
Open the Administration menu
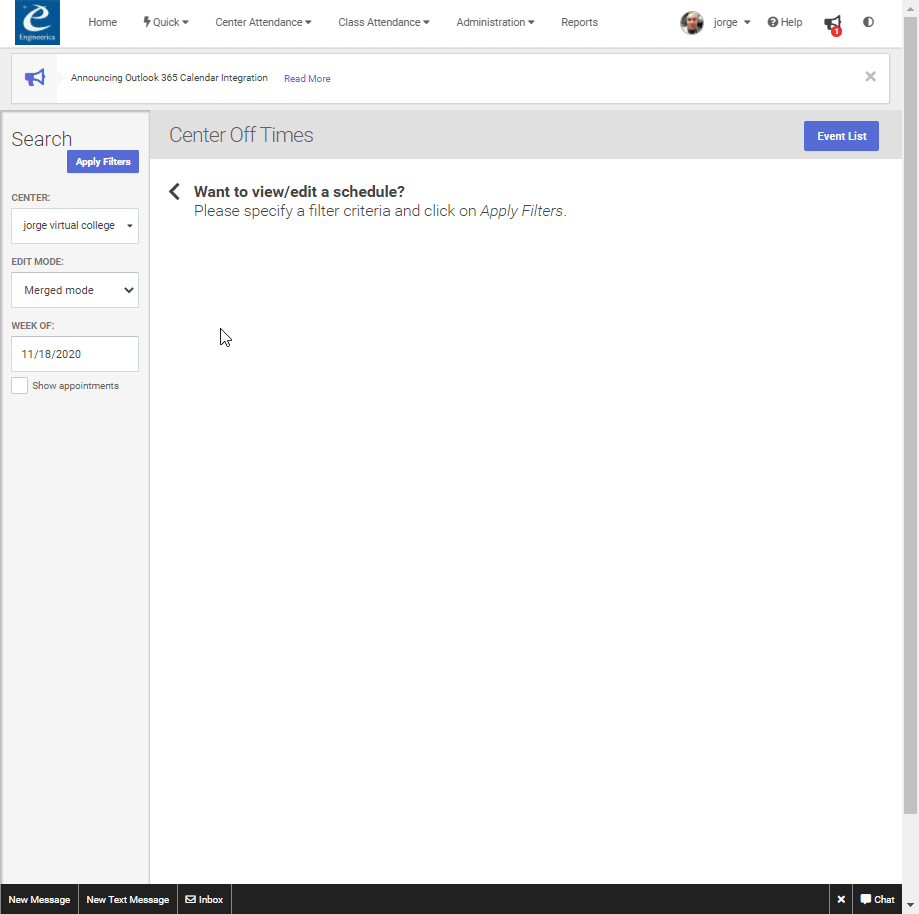click(495, 22)
